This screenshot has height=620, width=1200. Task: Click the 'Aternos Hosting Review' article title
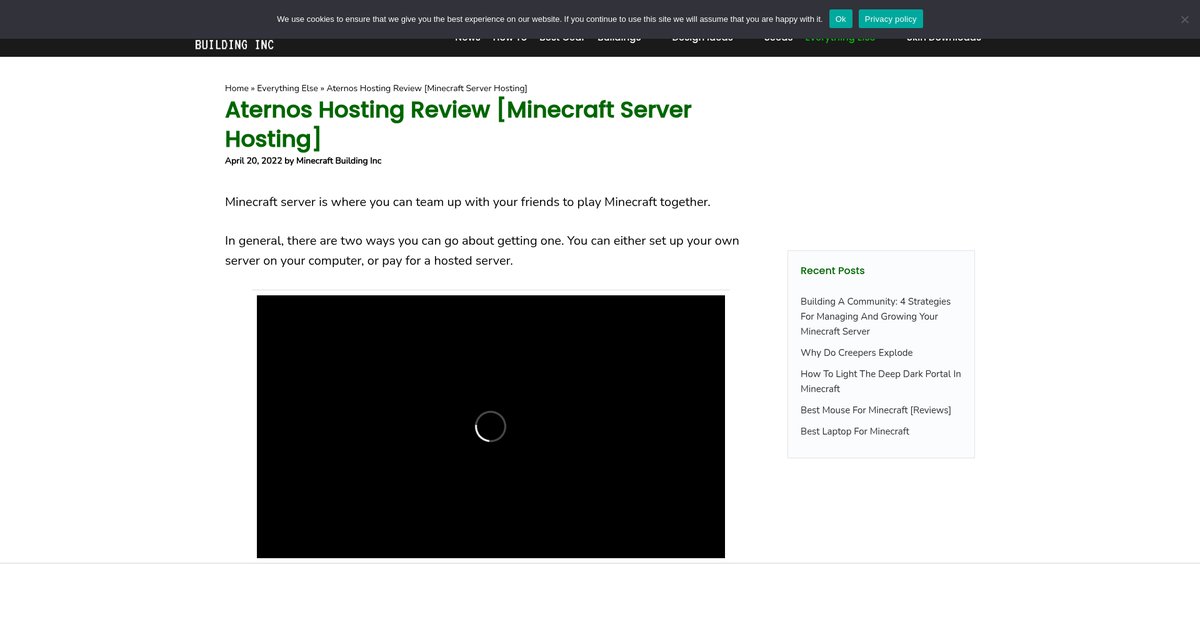tap(458, 124)
